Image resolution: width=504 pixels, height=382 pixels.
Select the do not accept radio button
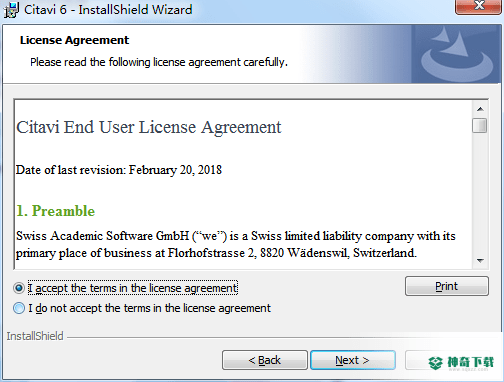[19, 308]
